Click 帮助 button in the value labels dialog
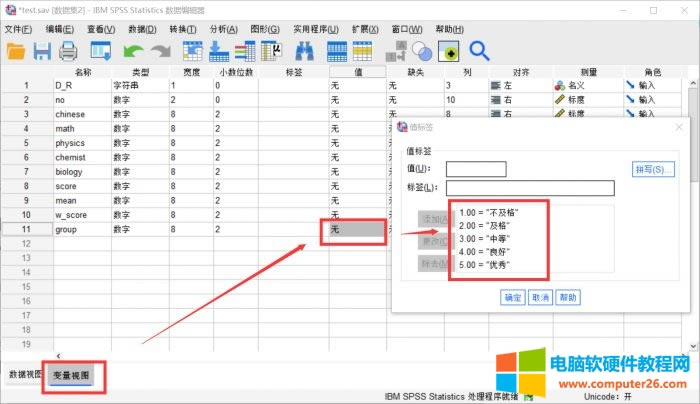 (x=568, y=297)
